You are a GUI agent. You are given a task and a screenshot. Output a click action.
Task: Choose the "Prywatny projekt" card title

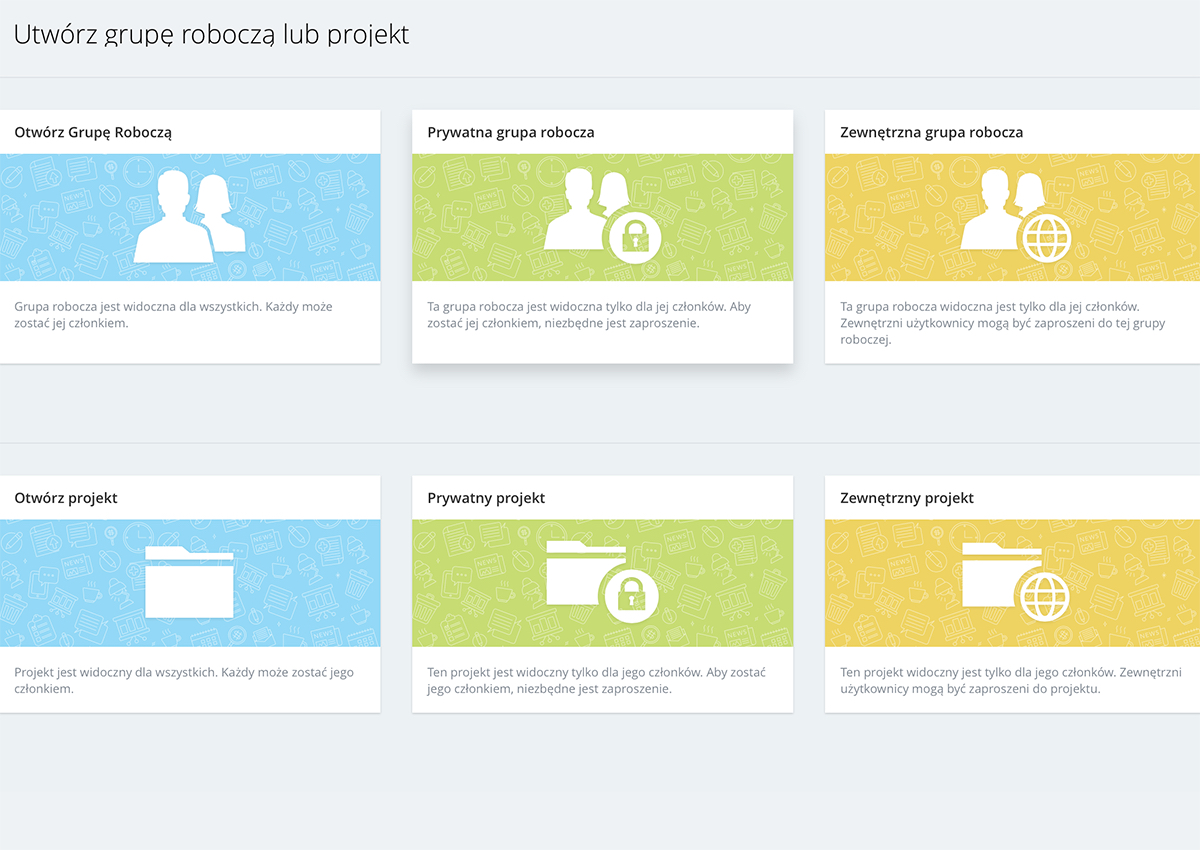click(486, 498)
